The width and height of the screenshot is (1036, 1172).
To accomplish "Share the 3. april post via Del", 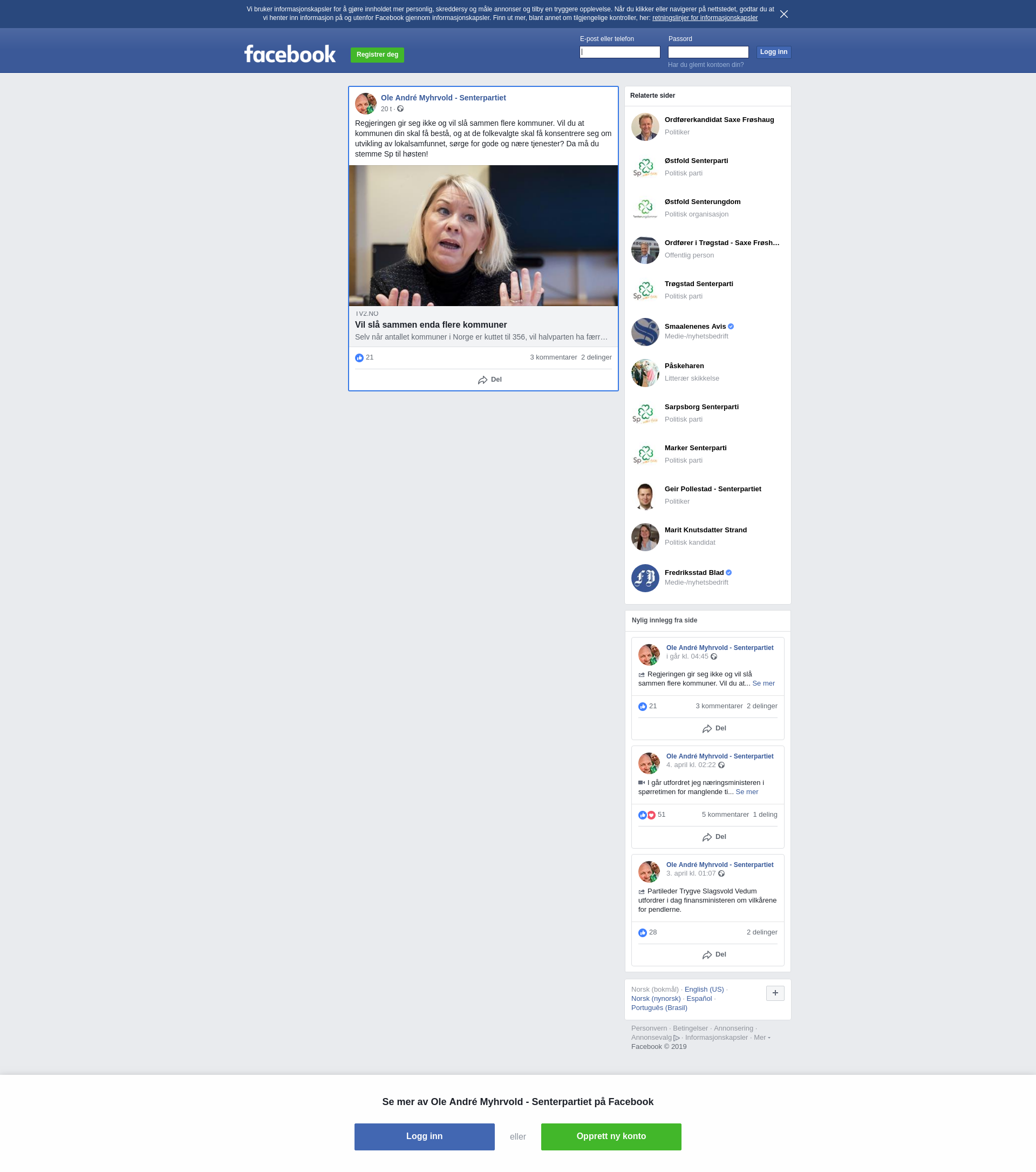I will coord(714,954).
